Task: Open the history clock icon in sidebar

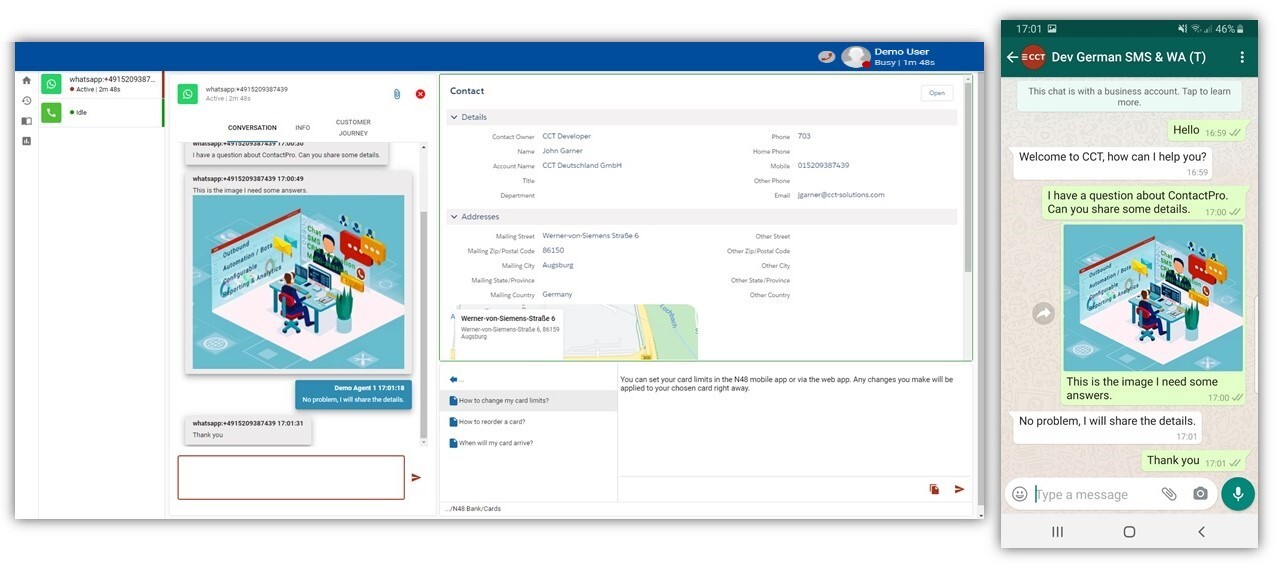Action: 26,100
